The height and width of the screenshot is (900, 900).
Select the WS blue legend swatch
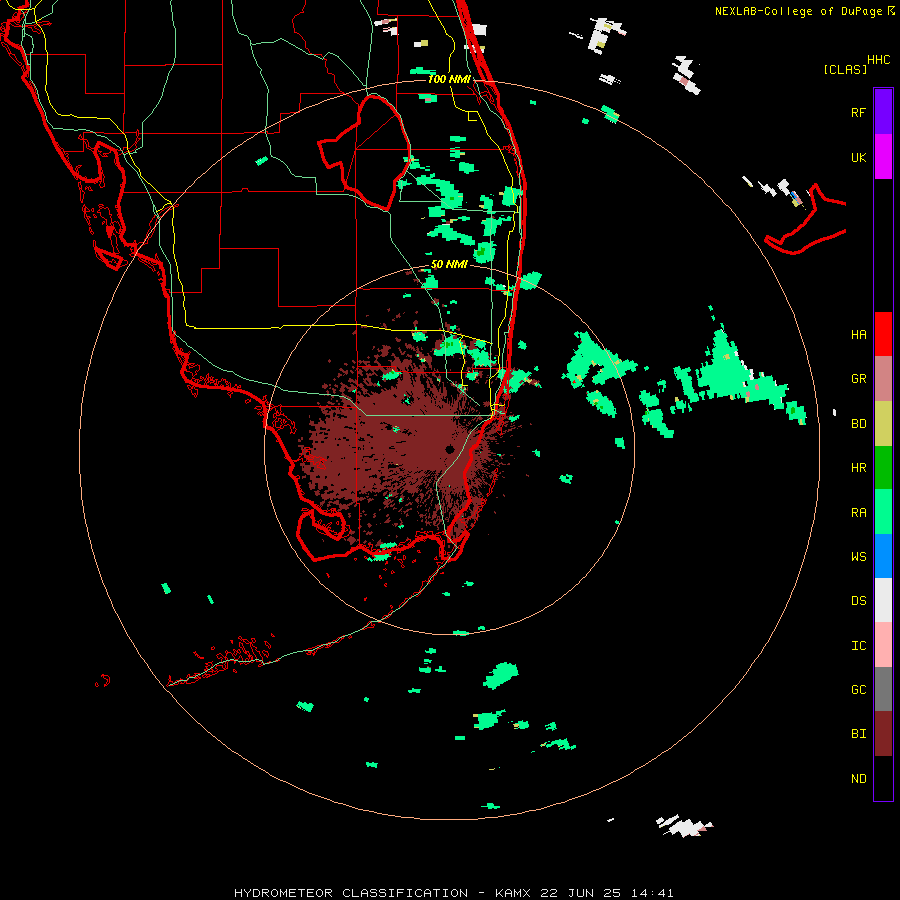coord(883,556)
